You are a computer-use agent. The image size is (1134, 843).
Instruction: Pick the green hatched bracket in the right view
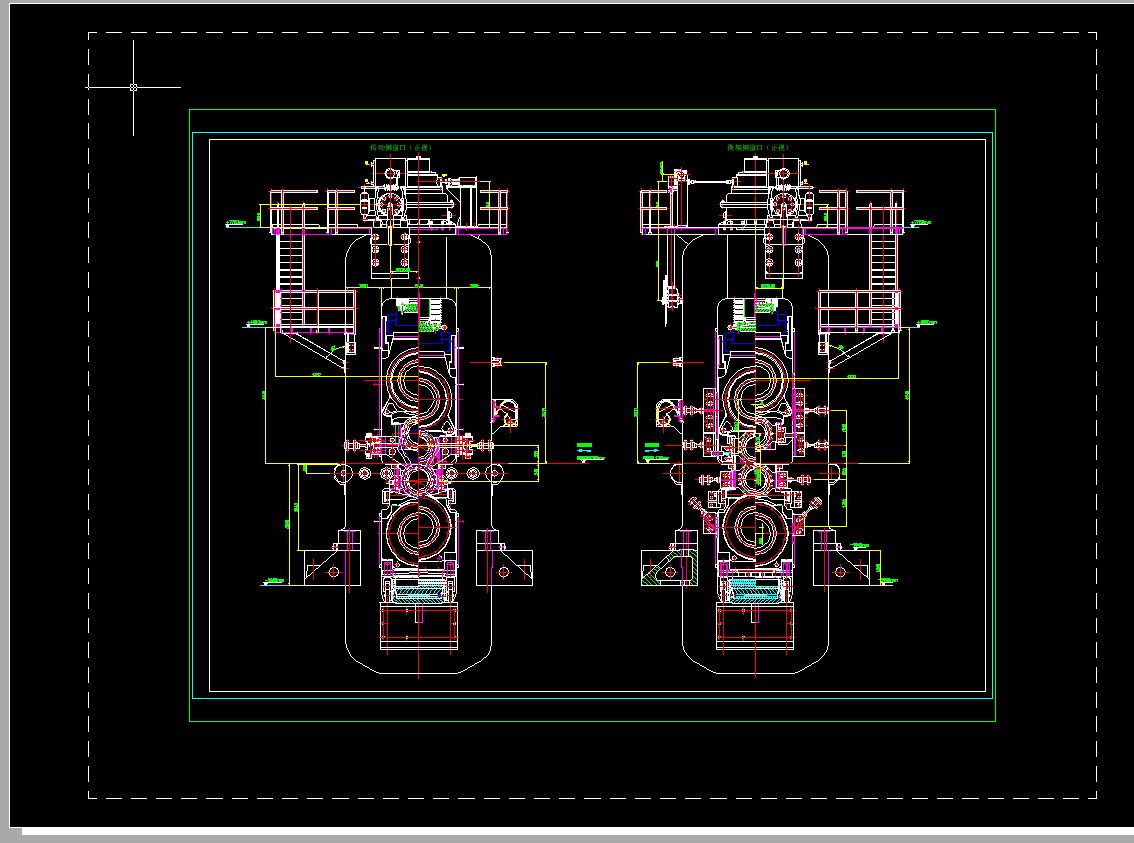tap(670, 568)
